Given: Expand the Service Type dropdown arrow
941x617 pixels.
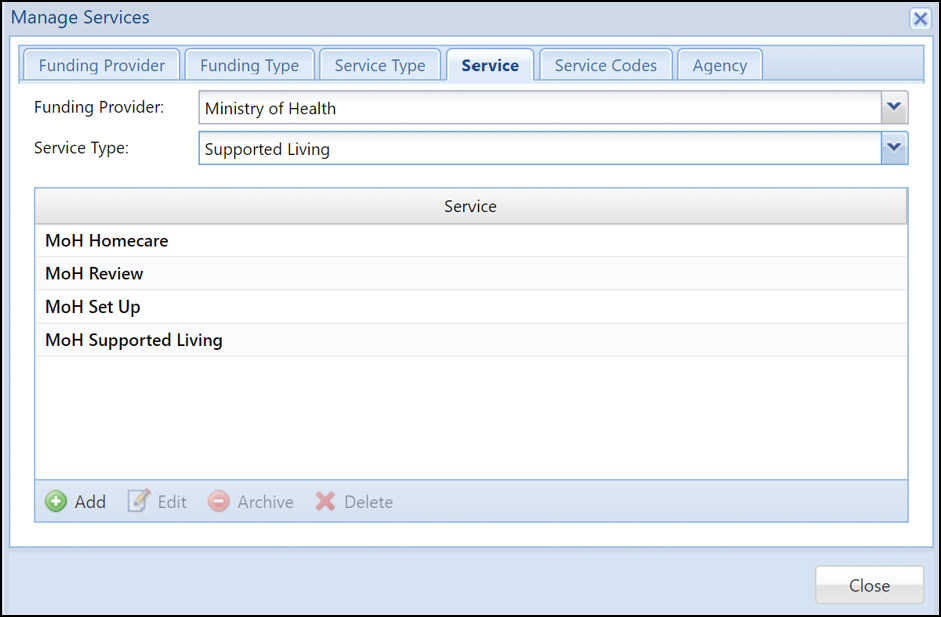Looking at the screenshot, I should (894, 148).
